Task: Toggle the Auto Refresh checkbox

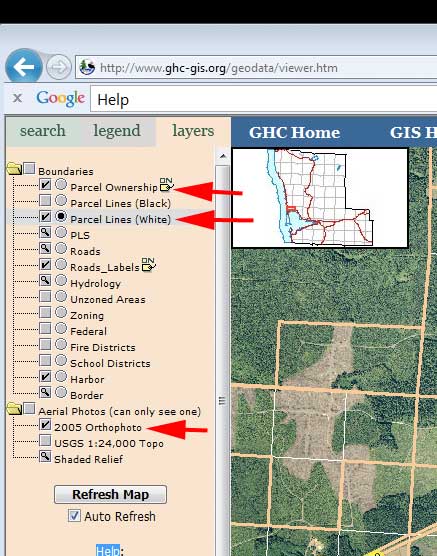Action: coord(74,516)
